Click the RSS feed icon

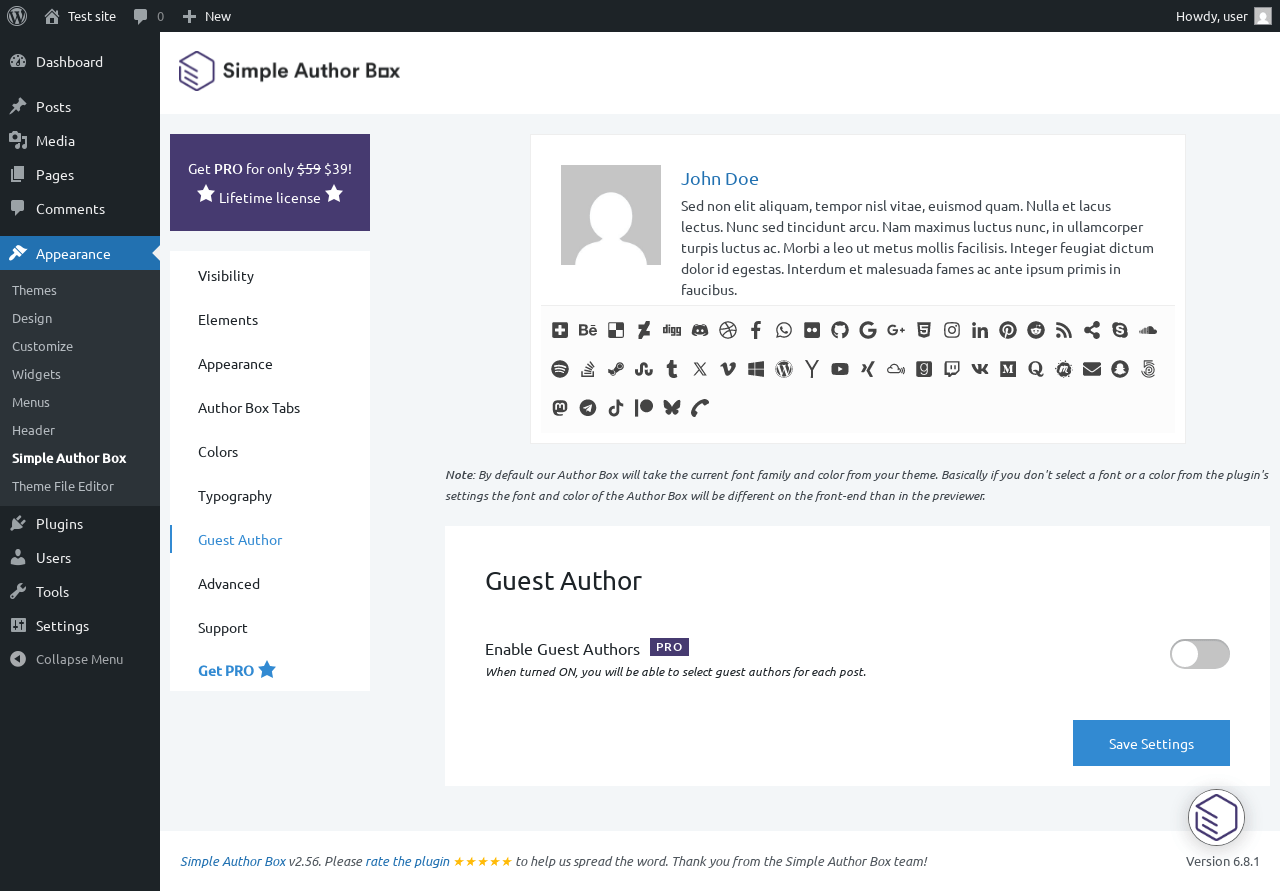click(x=1064, y=330)
